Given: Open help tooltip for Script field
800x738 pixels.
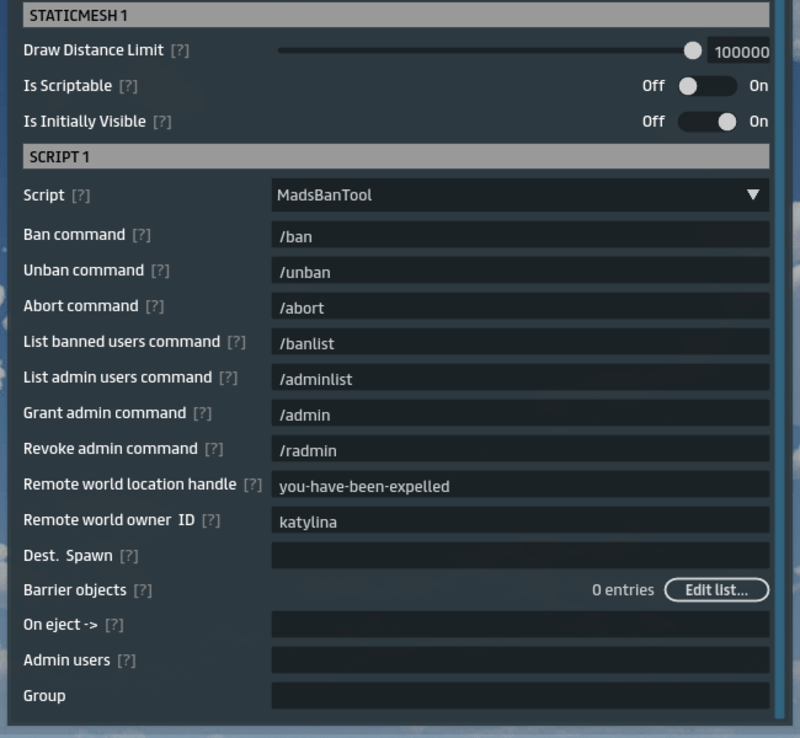Looking at the screenshot, I should pos(81,196).
